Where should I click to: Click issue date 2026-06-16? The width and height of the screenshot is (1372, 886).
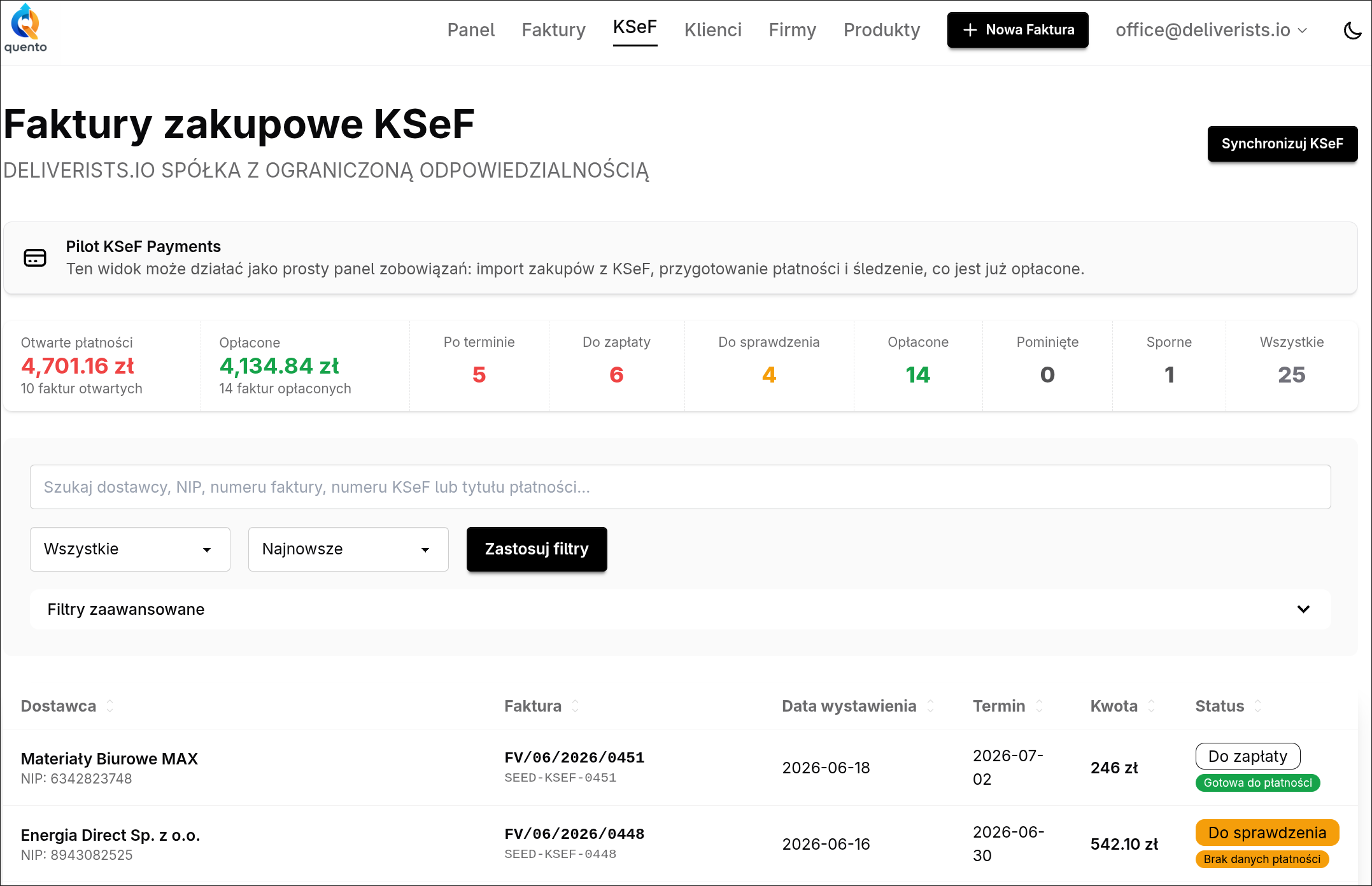pos(826,844)
